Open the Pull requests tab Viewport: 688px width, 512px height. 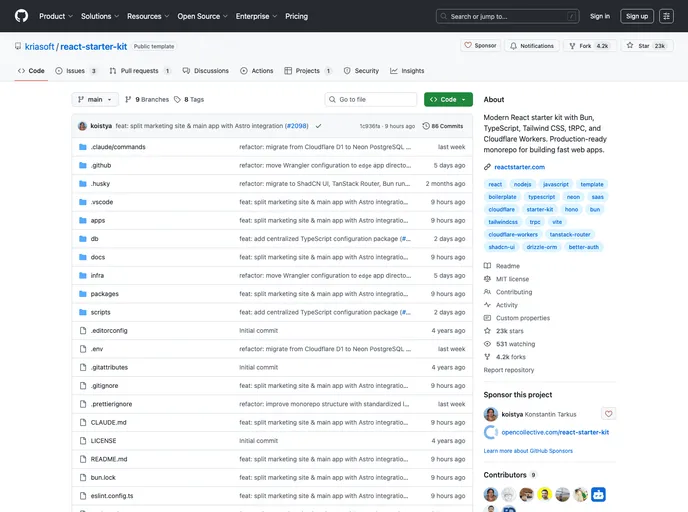click(x=140, y=71)
